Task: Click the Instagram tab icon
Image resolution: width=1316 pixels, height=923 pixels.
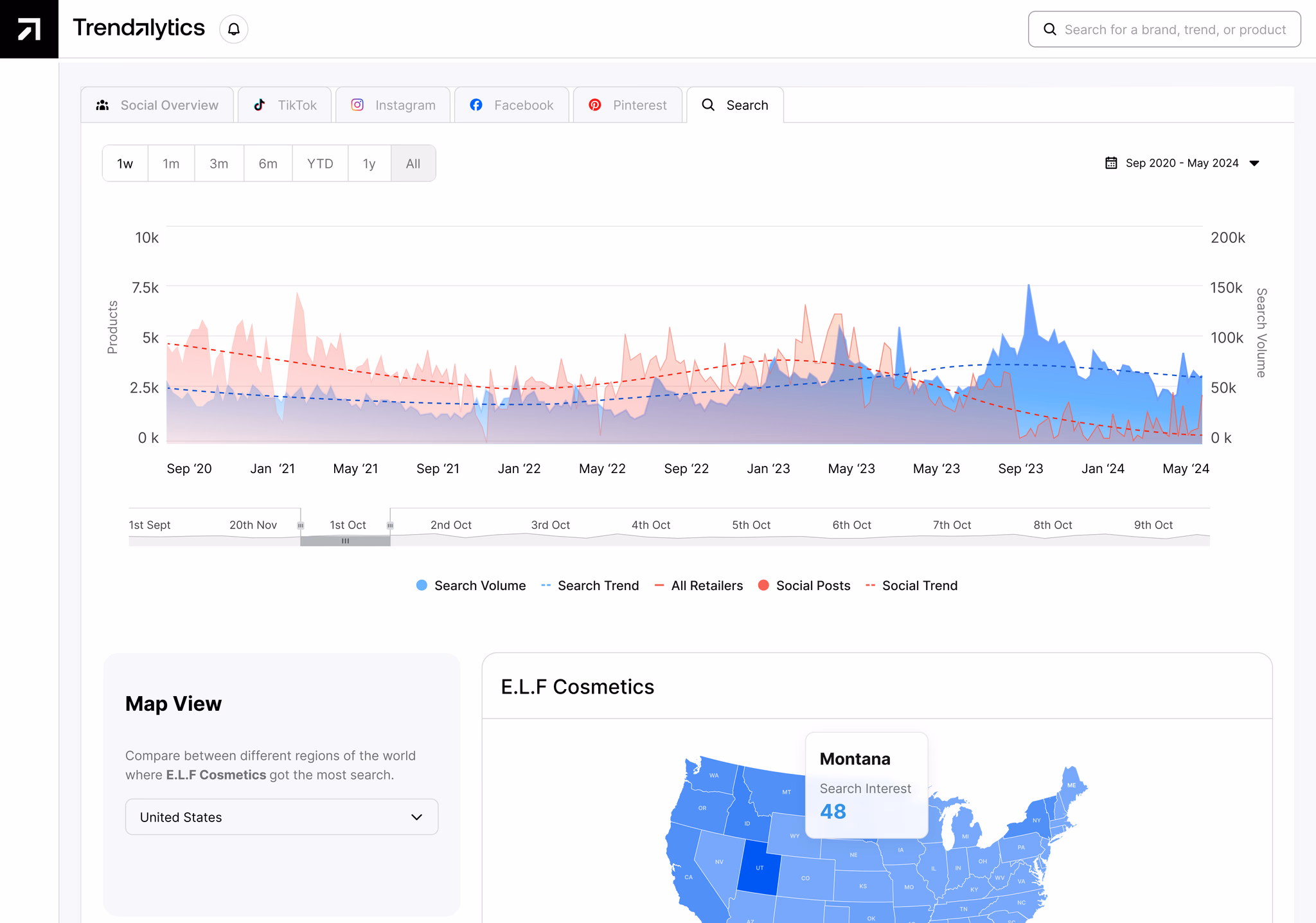Action: pyautogui.click(x=357, y=105)
